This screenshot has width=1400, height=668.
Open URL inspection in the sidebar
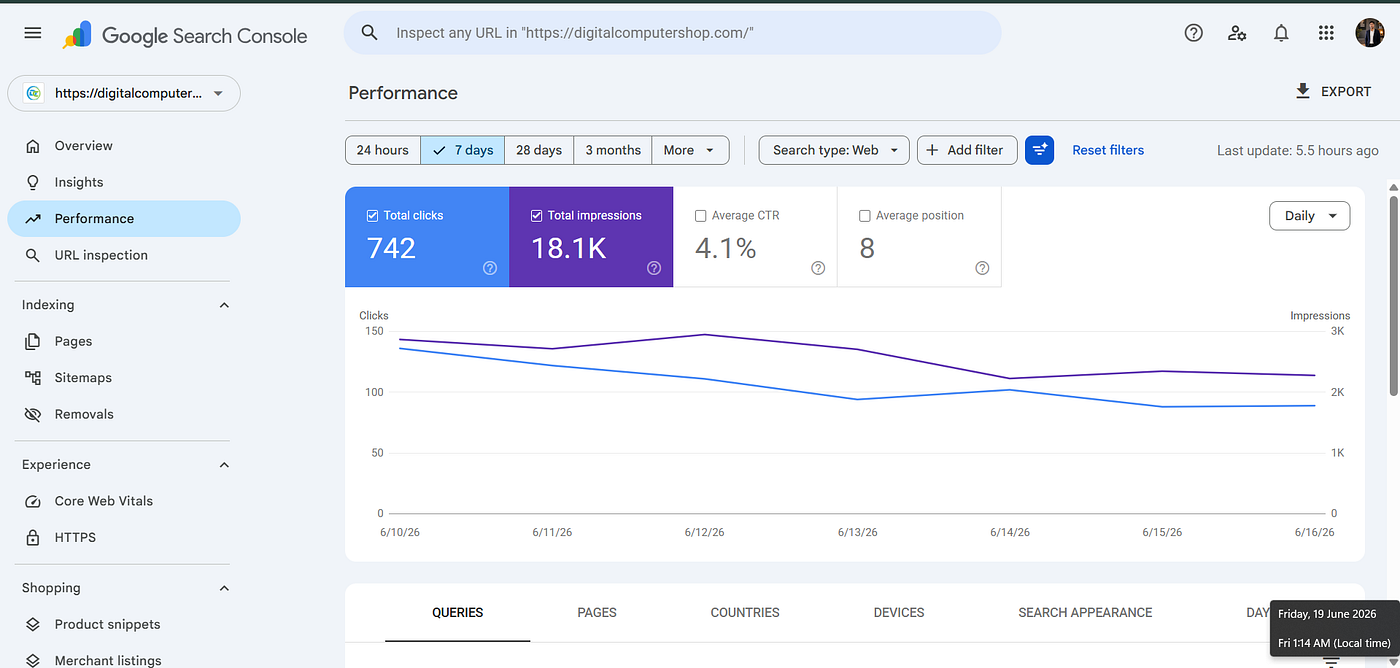click(x=124, y=255)
